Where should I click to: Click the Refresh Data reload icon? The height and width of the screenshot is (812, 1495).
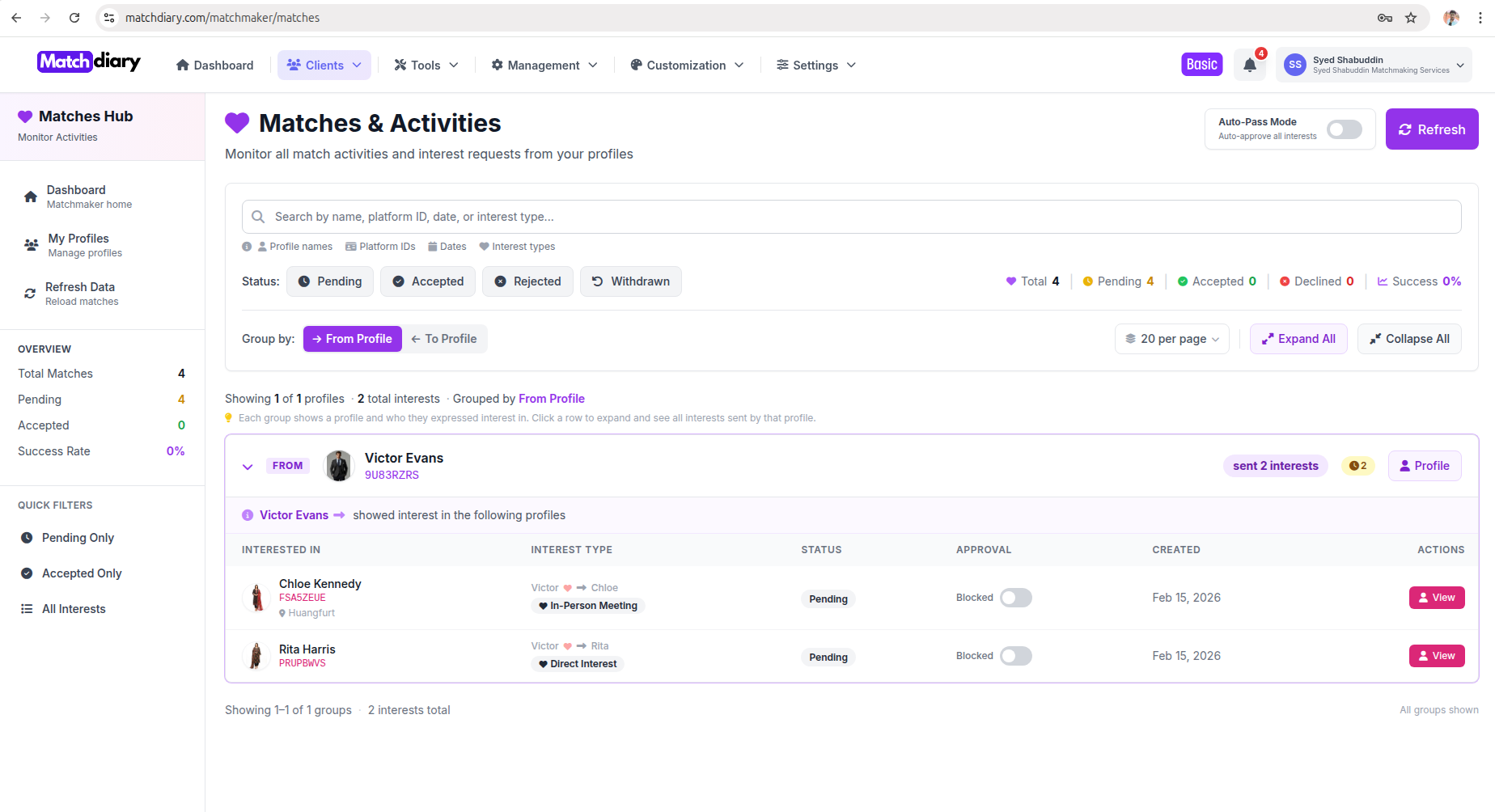coord(30,294)
